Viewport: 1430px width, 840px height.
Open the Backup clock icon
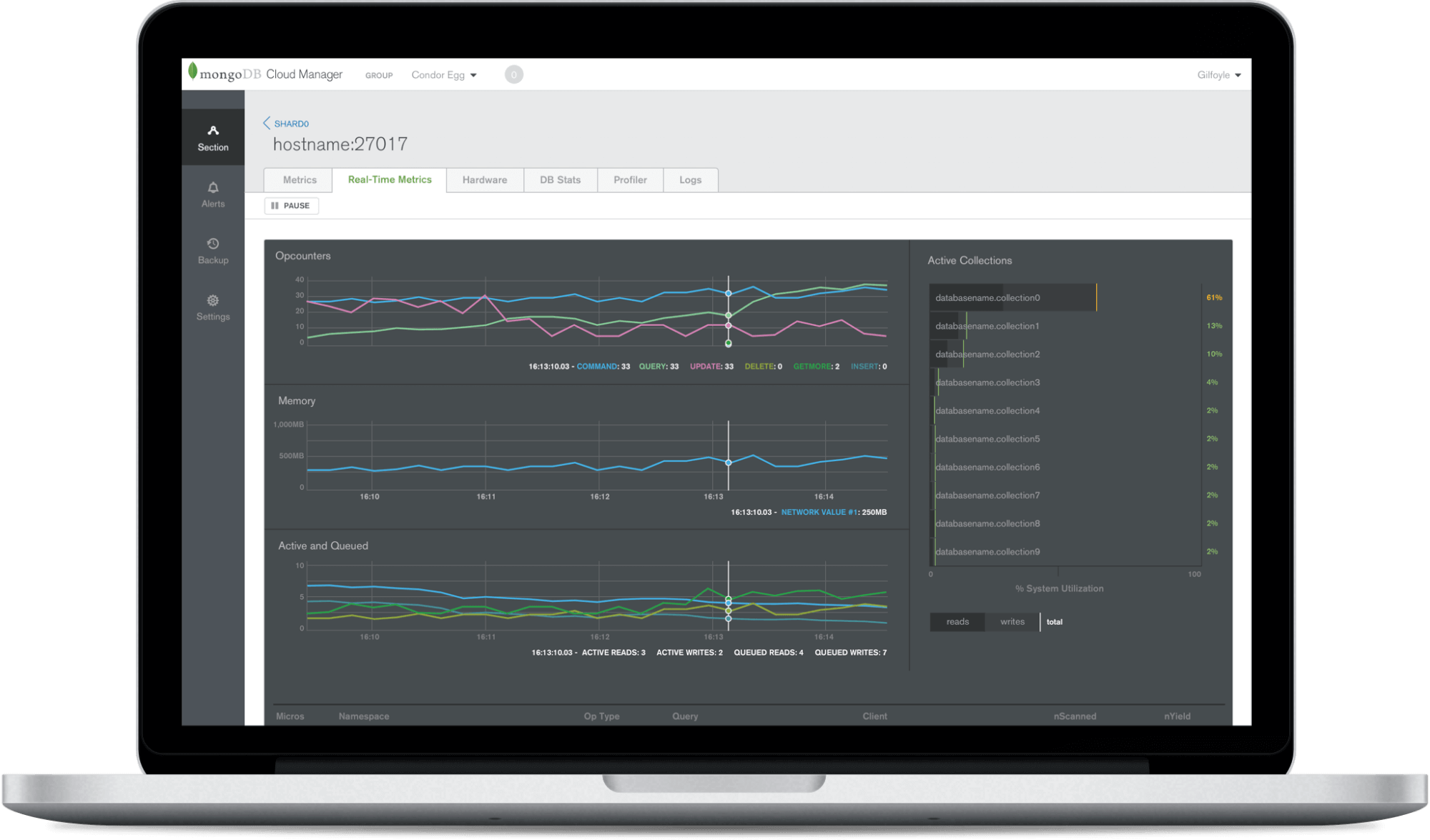tap(213, 244)
